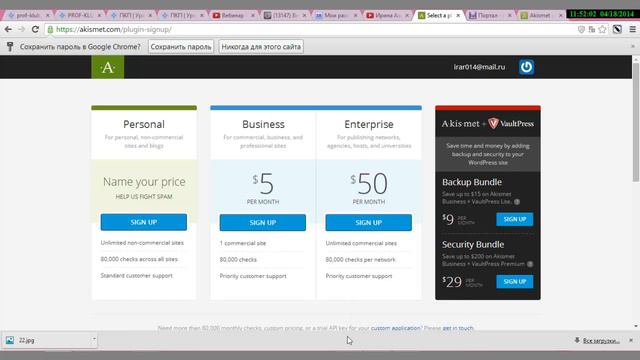Viewport: 640px width, 360px height.
Task: Close the downloads bar
Action: pyautogui.click(x=631, y=340)
